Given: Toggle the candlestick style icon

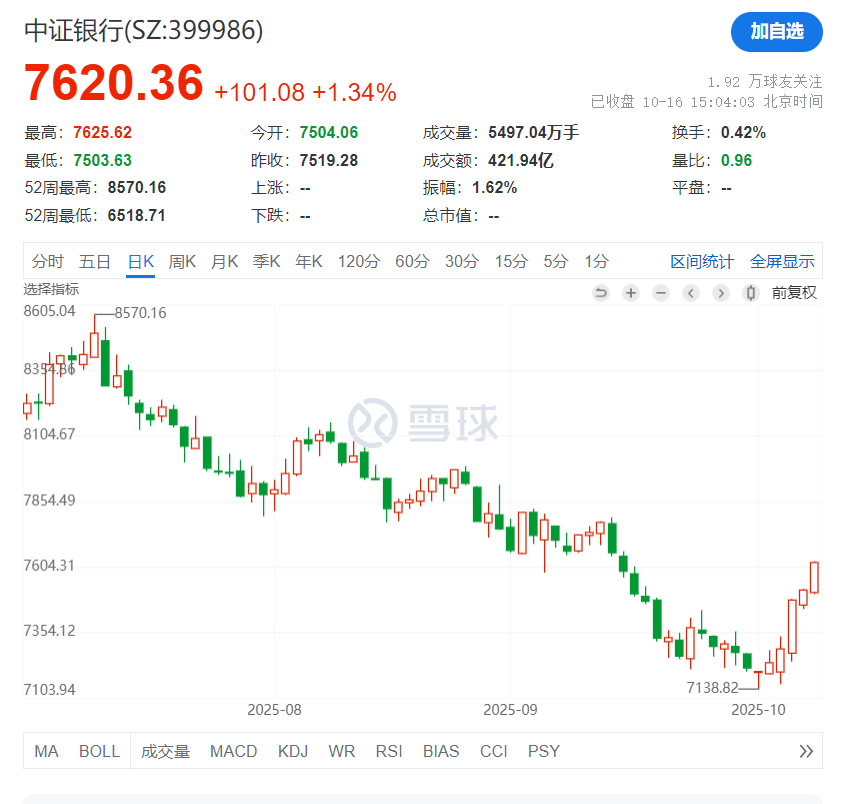Looking at the screenshot, I should click(x=751, y=293).
